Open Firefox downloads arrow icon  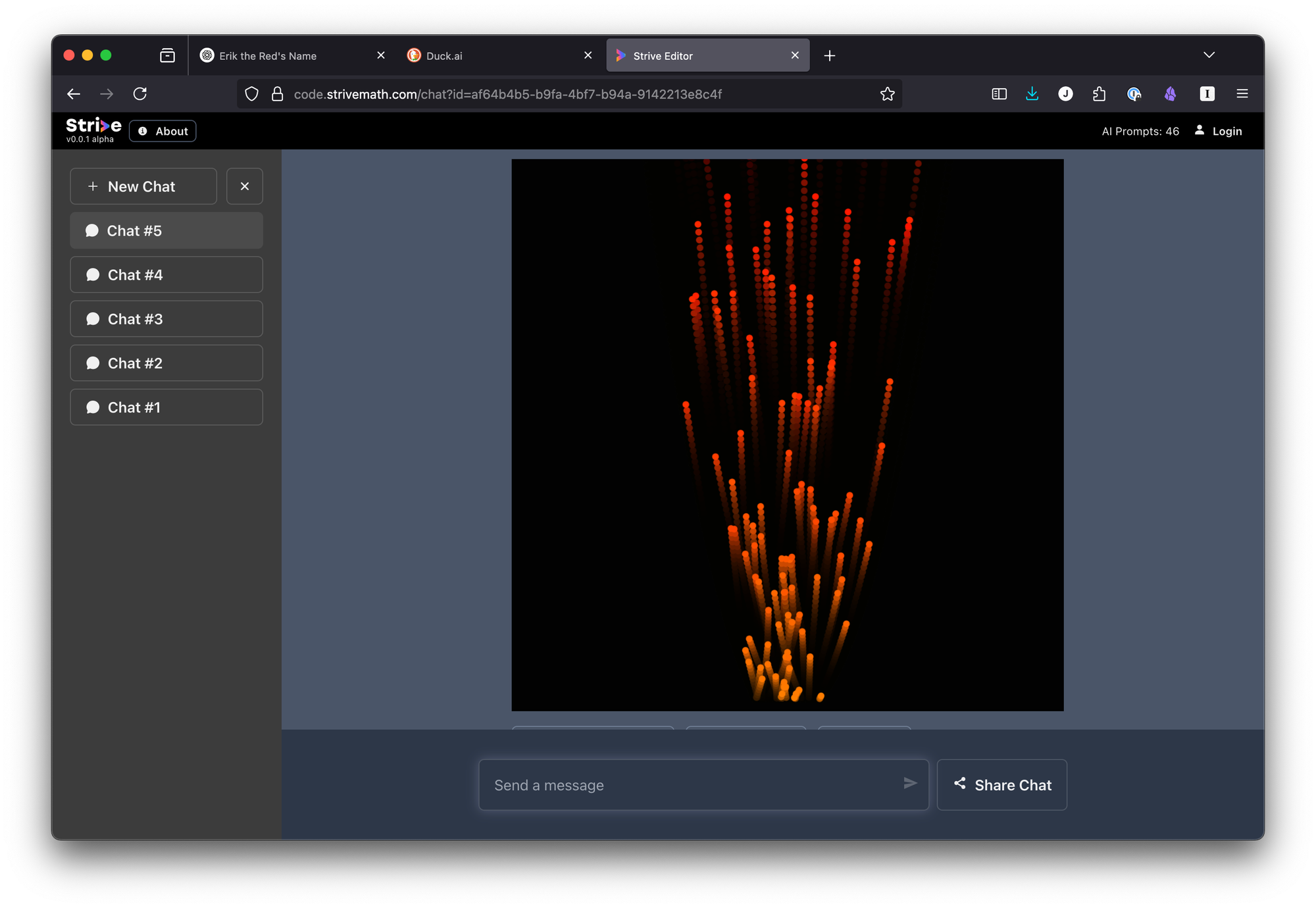click(1032, 94)
